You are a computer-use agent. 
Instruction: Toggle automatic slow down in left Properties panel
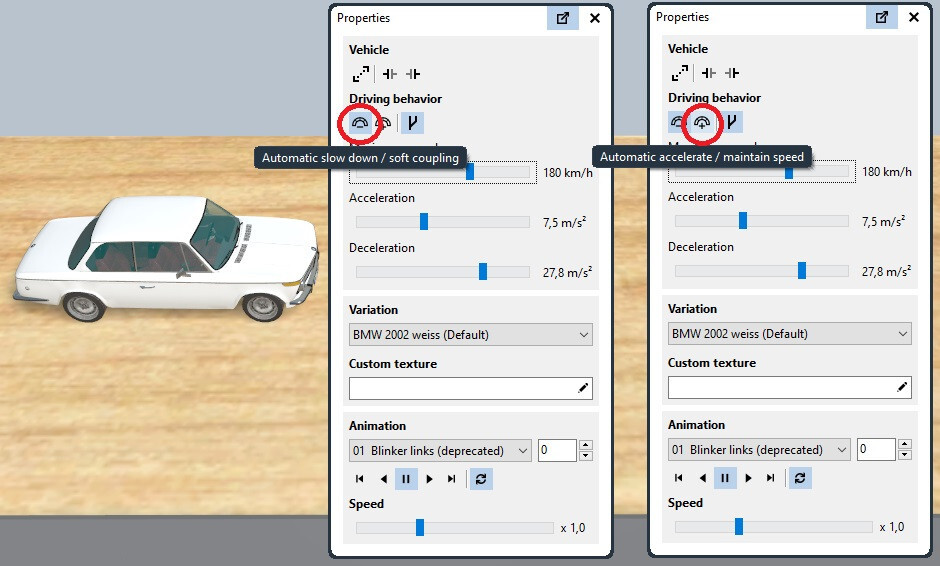click(360, 123)
